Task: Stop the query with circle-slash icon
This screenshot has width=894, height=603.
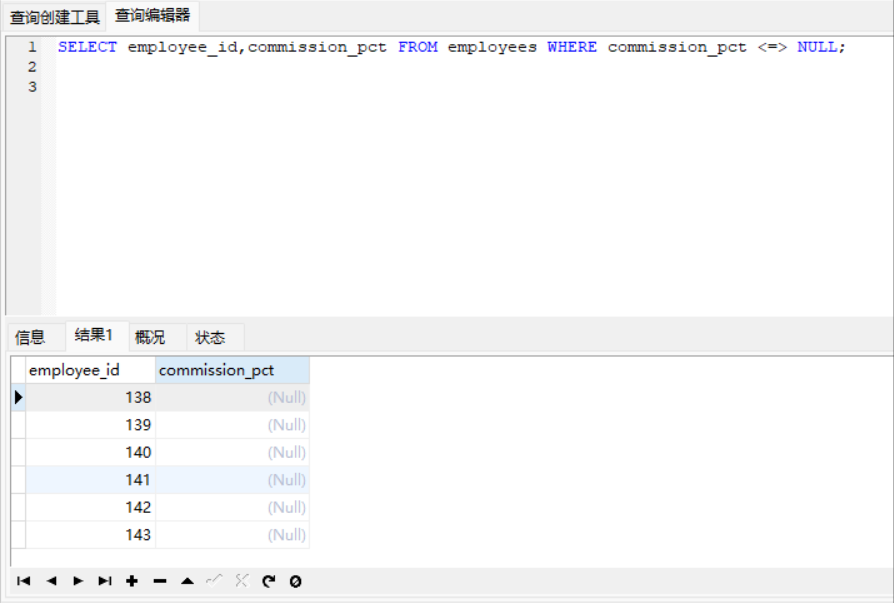Action: point(295,581)
